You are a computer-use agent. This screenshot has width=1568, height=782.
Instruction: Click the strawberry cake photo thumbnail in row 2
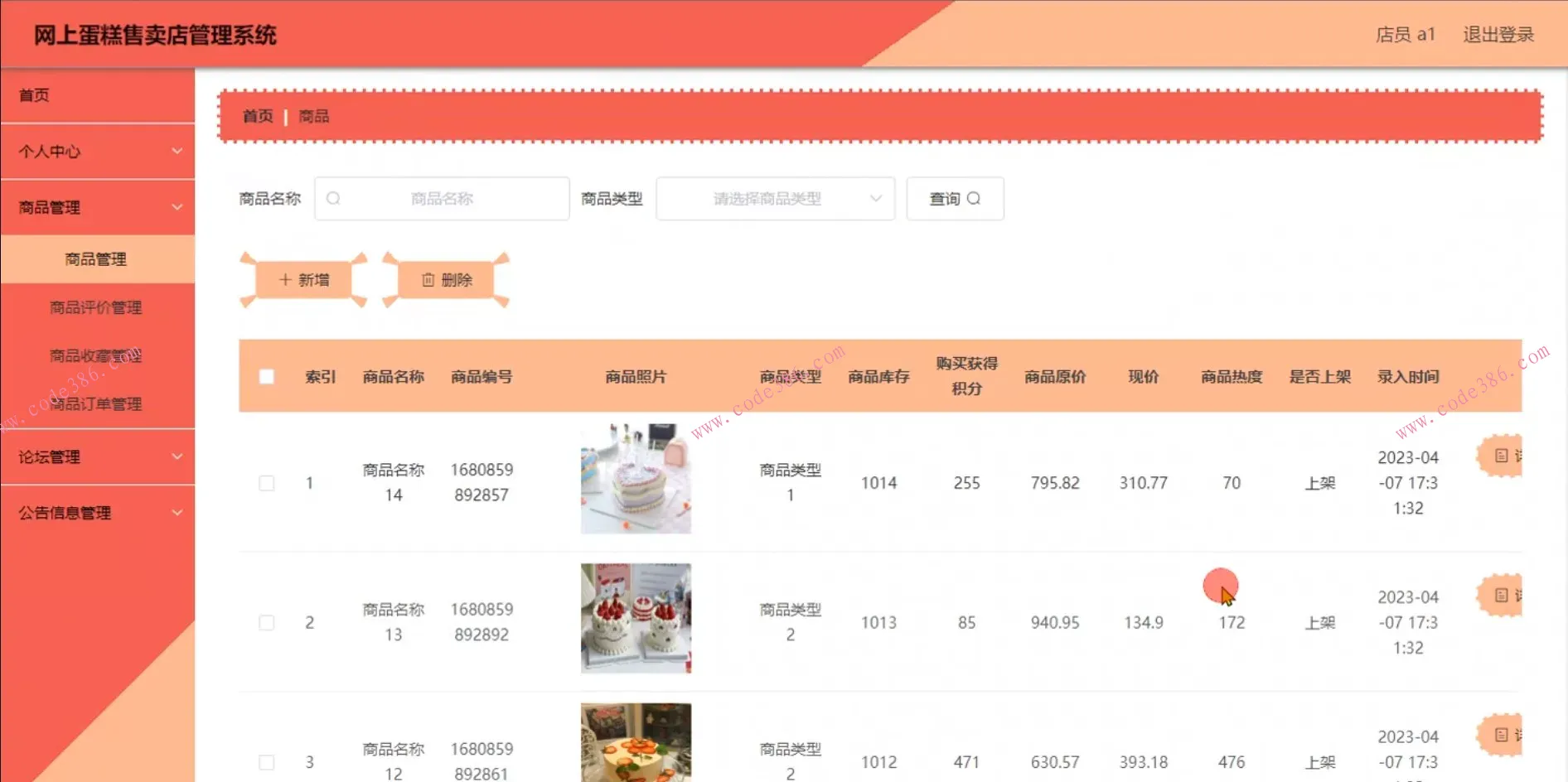[x=635, y=617]
